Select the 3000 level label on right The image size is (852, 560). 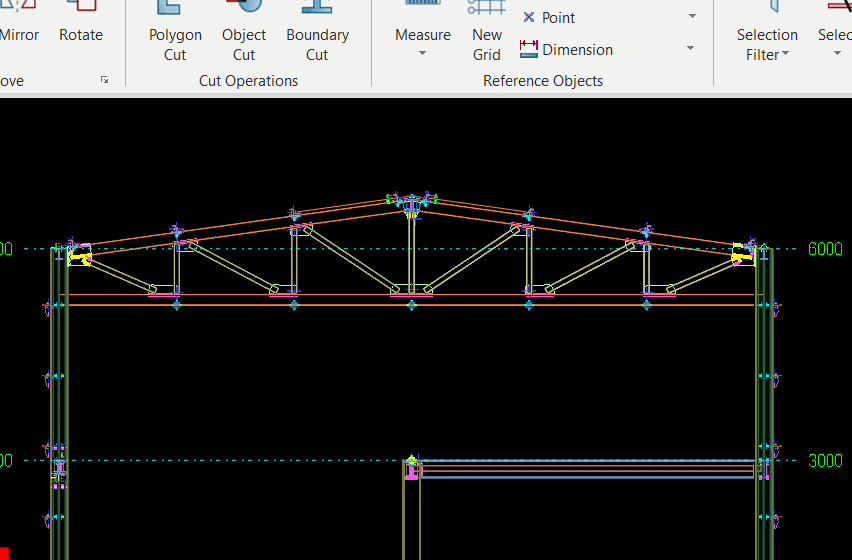(x=825, y=461)
